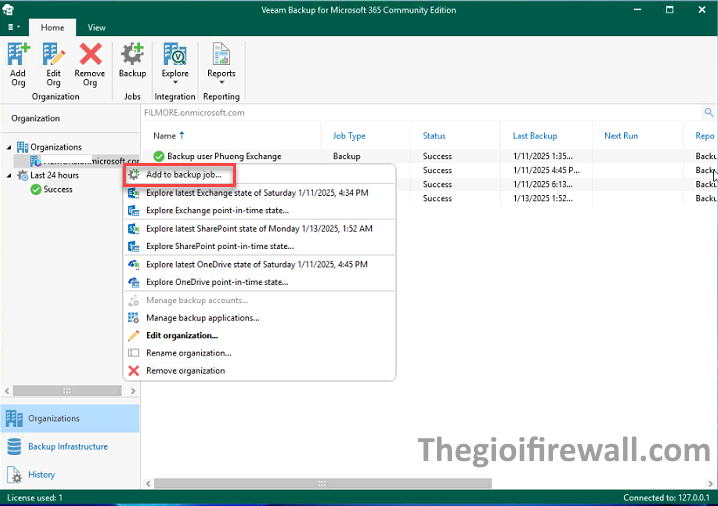Click the job list scroll left arrow
This screenshot has height=506, width=718.
pyautogui.click(x=148, y=483)
